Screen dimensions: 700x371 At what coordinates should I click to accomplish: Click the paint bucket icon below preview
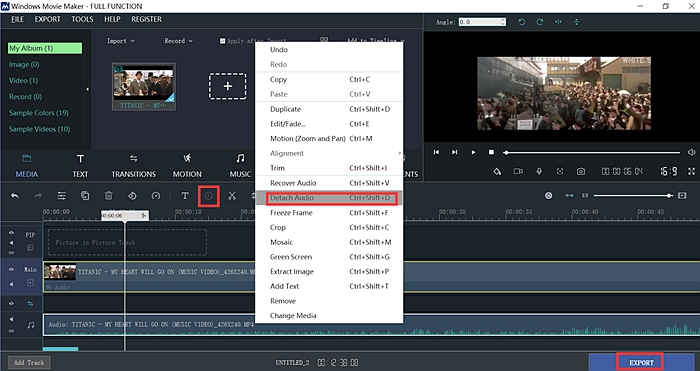tap(497, 171)
